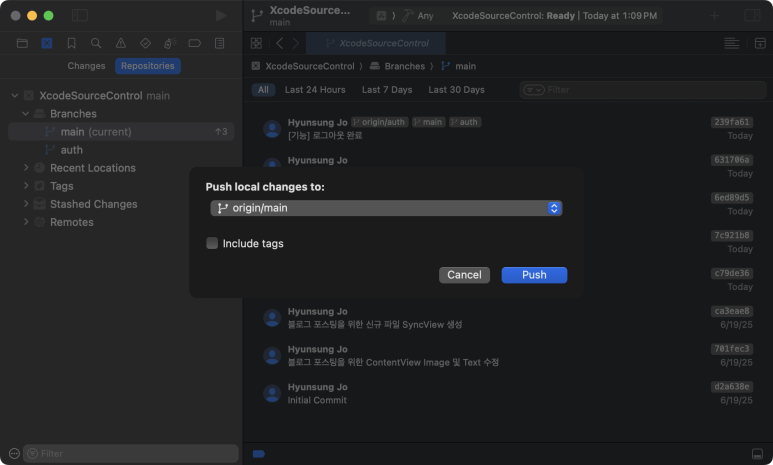
Task: Select the Last 24 Hours filter
Action: coord(315,90)
